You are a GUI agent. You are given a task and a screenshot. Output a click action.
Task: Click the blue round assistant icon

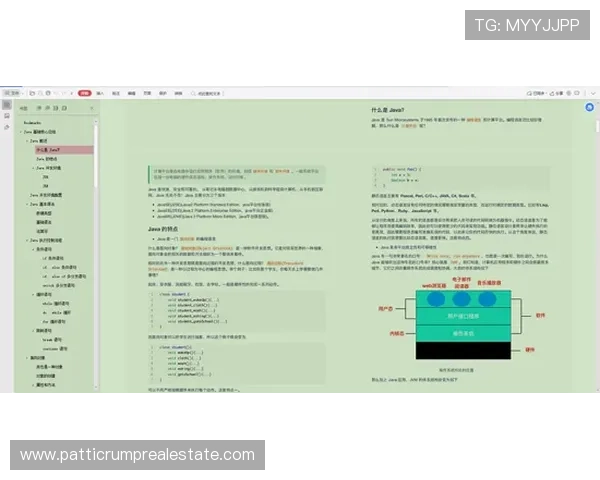pyautogui.click(x=590, y=107)
